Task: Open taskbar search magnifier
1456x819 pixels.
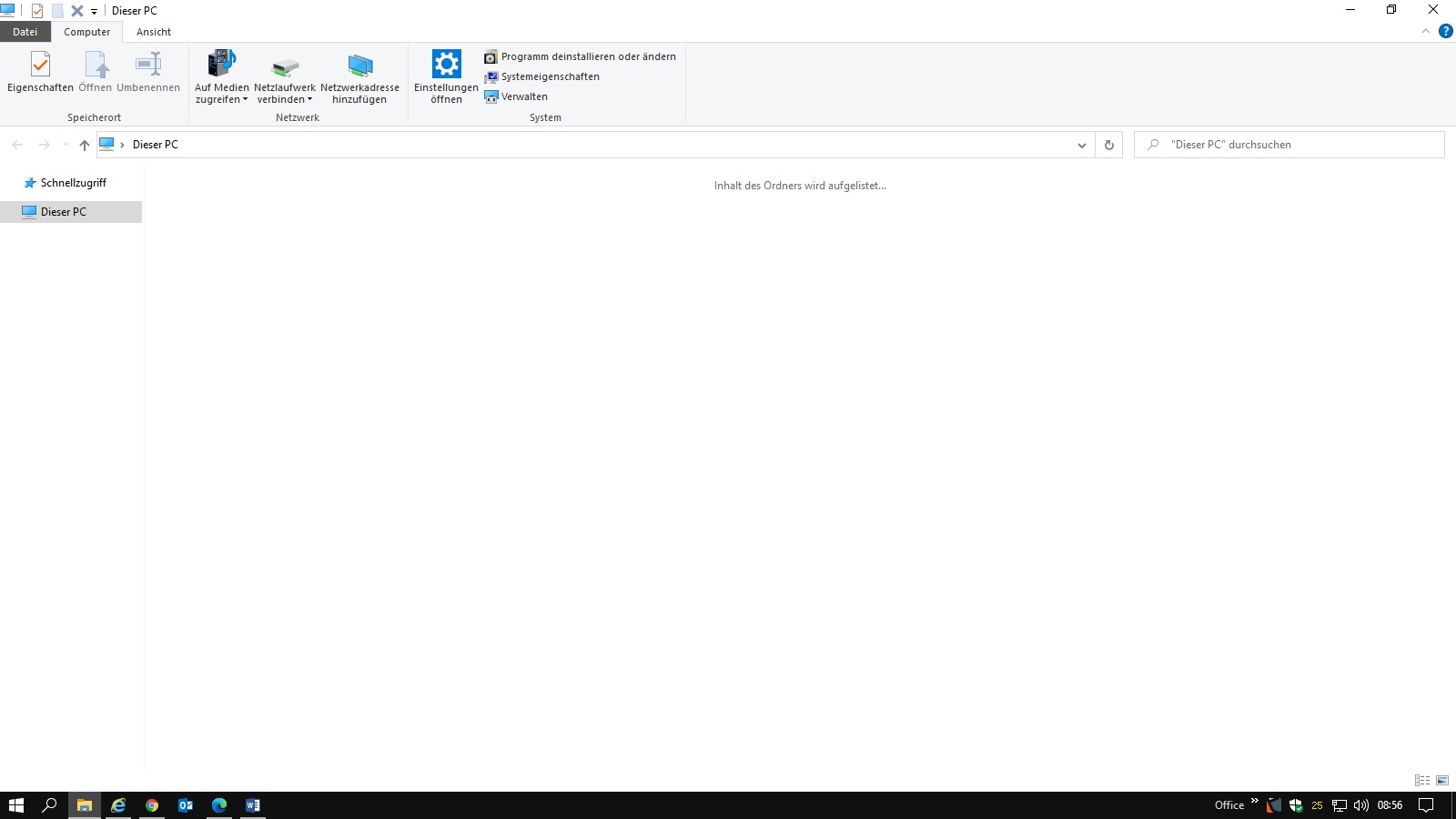Action: pyautogui.click(x=50, y=805)
